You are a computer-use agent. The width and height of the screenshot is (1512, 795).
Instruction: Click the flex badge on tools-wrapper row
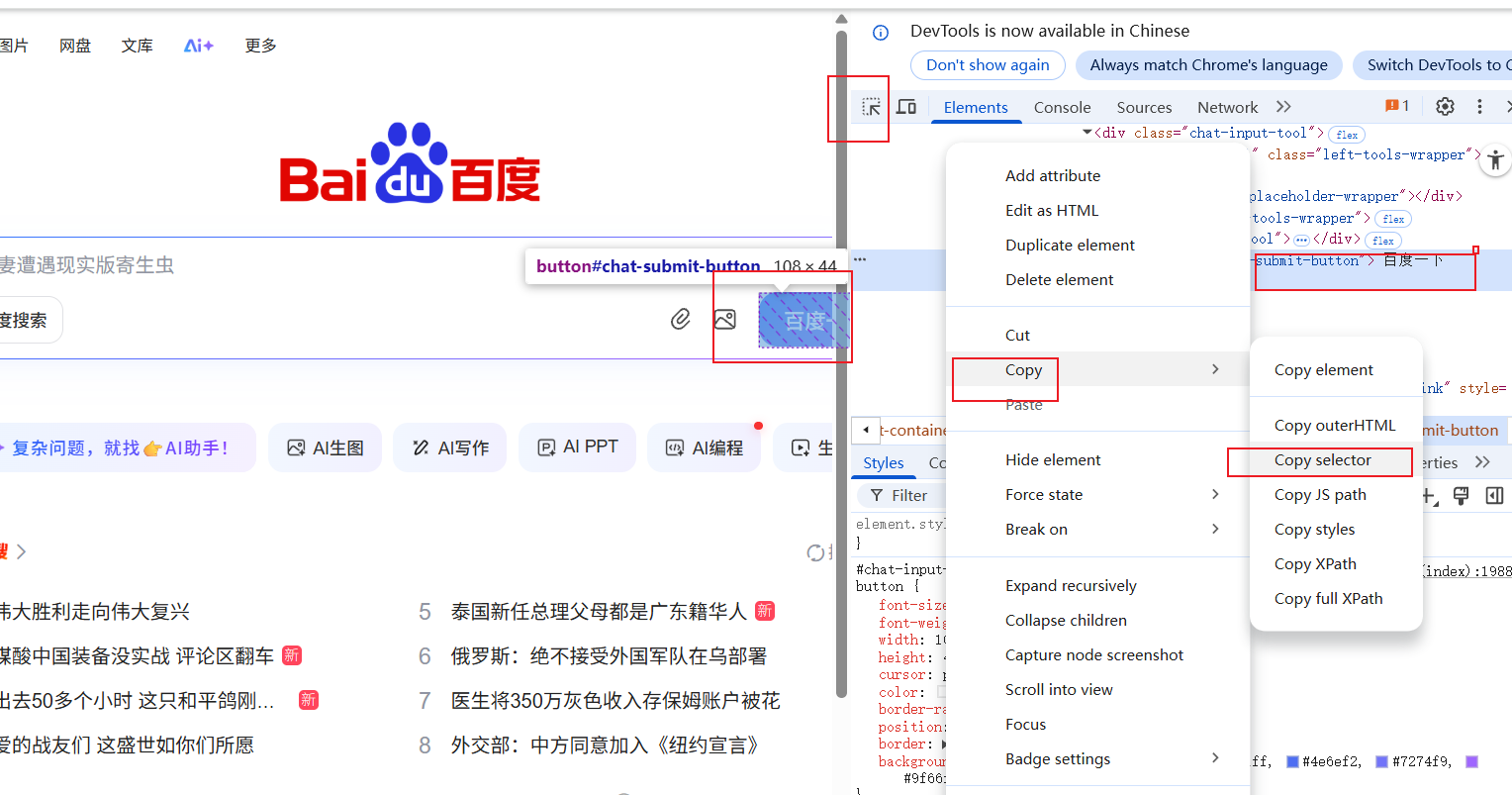tap(1393, 219)
